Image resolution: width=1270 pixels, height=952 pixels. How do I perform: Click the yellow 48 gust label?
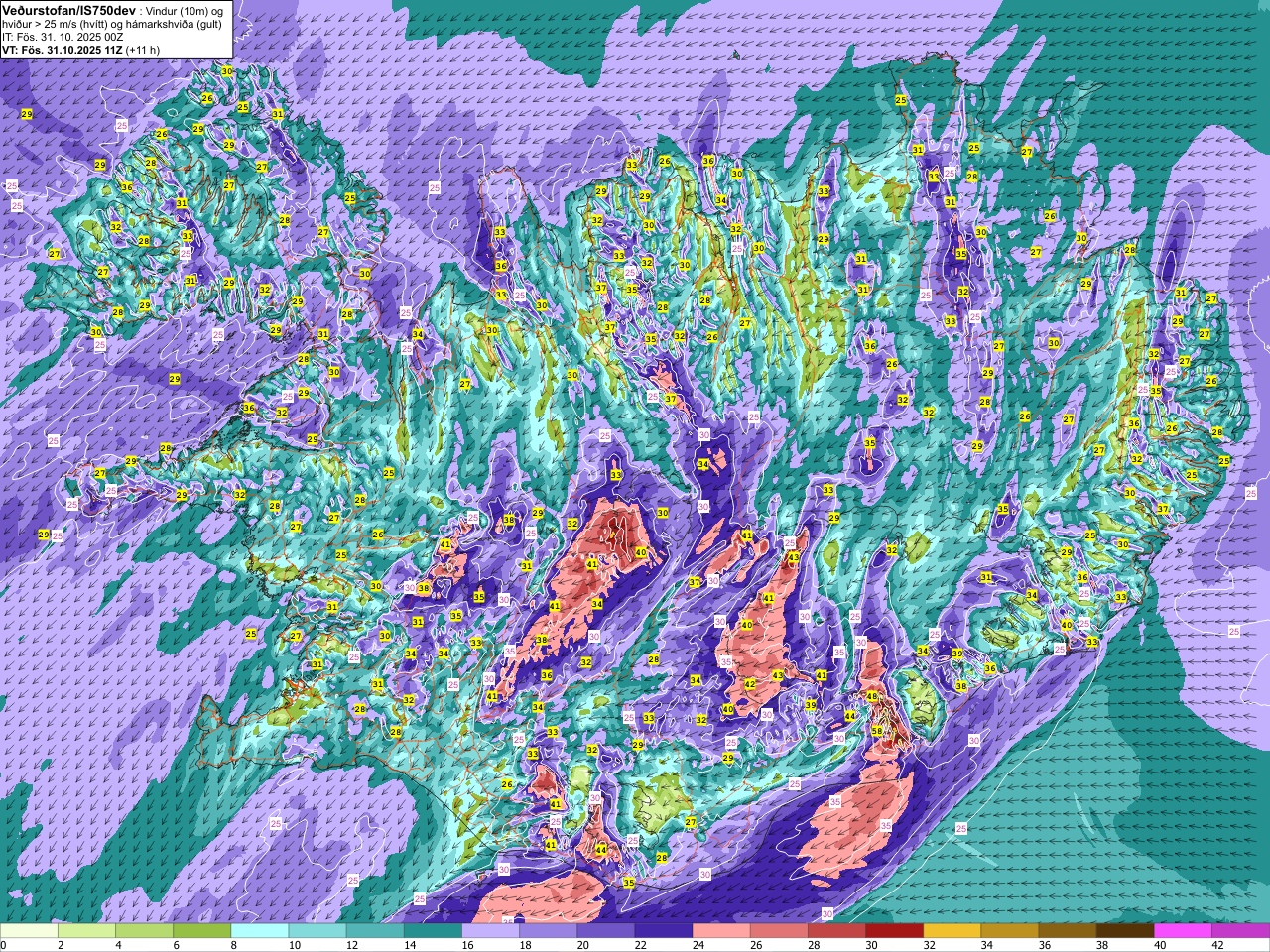tap(872, 697)
